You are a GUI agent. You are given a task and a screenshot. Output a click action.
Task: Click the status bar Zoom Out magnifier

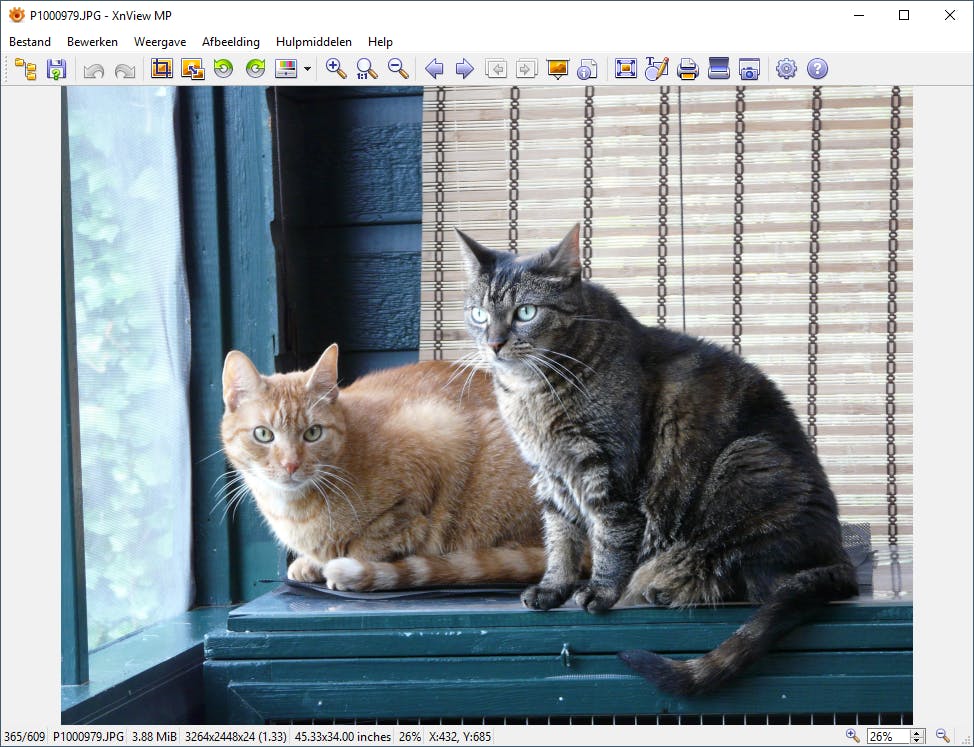(942, 736)
